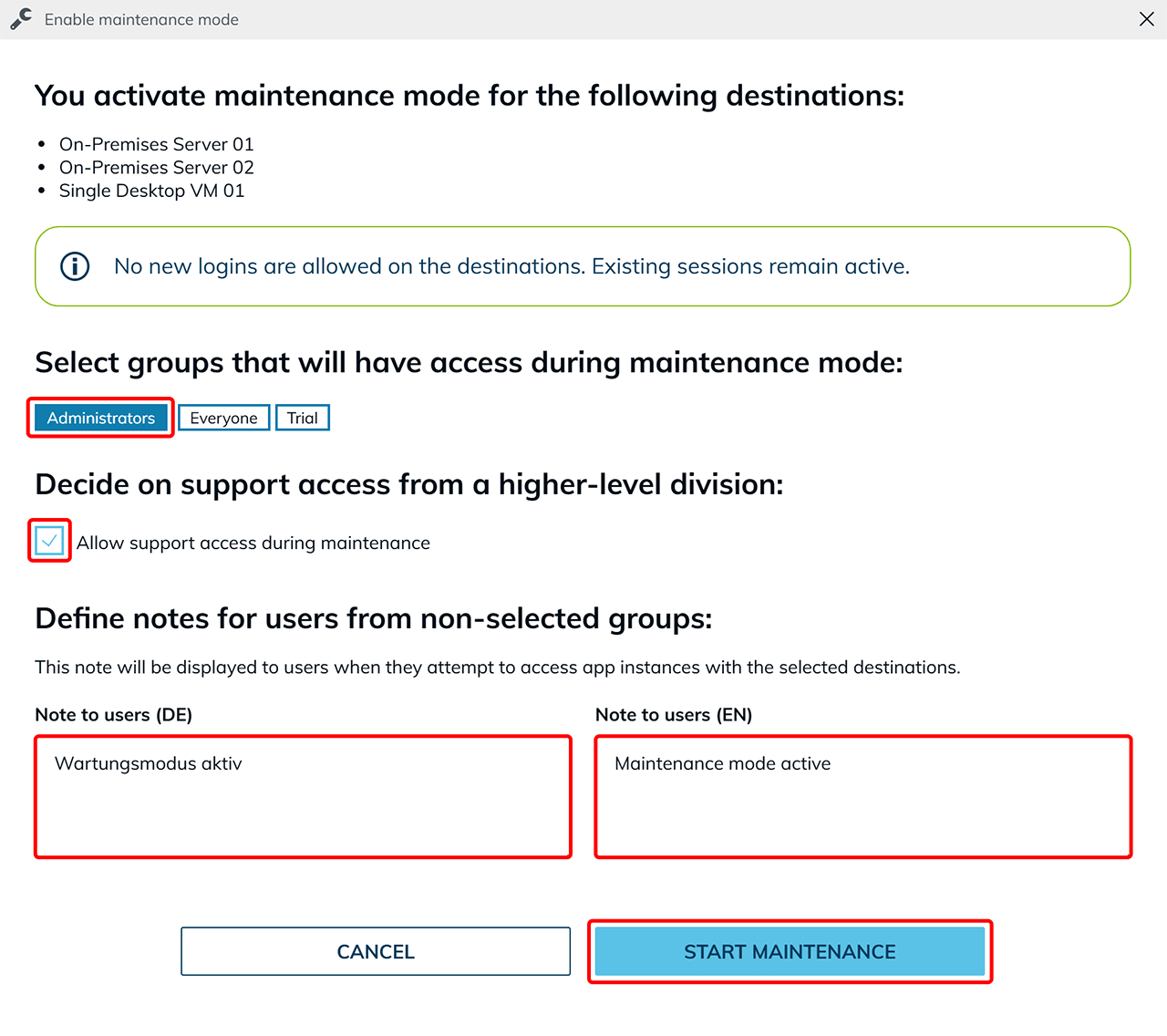1167x1036 pixels.
Task: Click the 'Note to users (EN)' label
Action: pyautogui.click(x=673, y=715)
